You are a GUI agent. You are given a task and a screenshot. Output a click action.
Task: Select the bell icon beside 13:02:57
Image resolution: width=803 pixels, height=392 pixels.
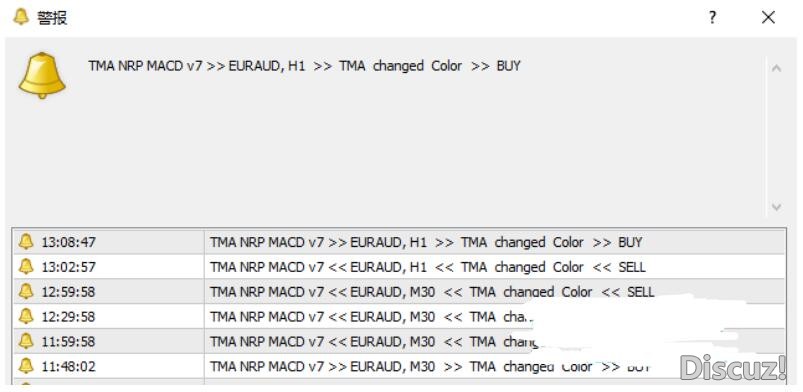click(x=26, y=266)
